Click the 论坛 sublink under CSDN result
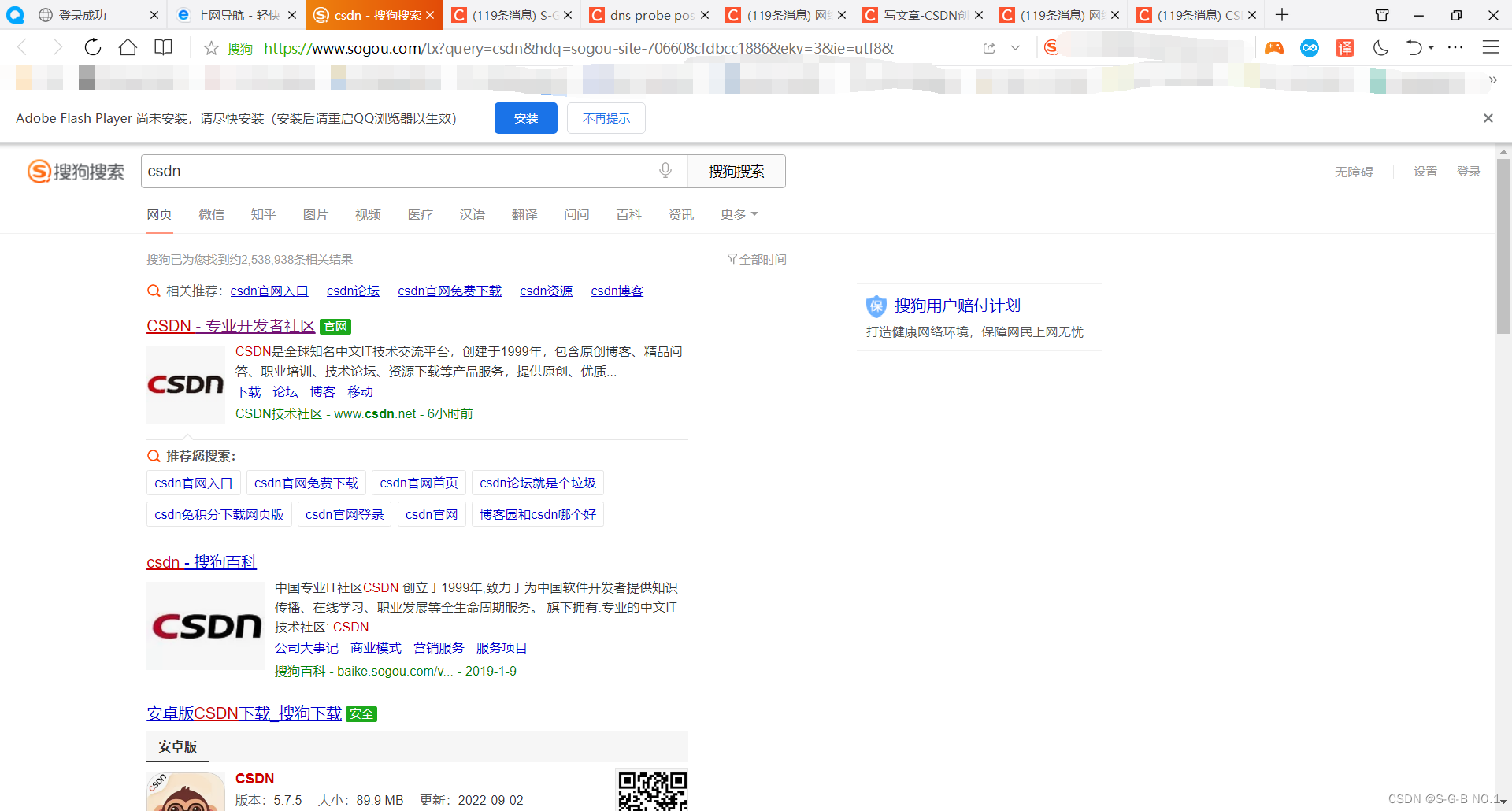Viewport: 1512px width, 811px height. [x=285, y=391]
